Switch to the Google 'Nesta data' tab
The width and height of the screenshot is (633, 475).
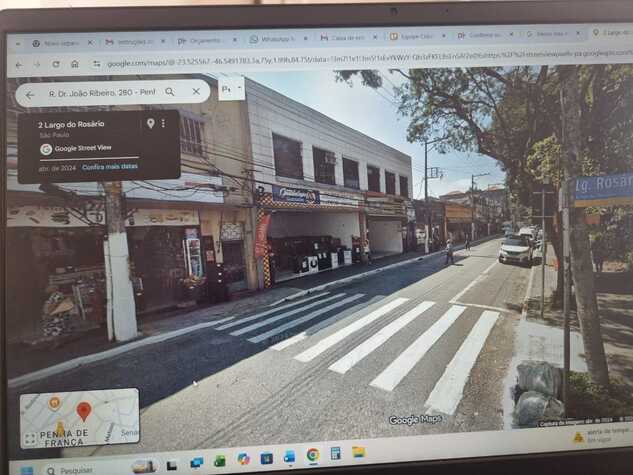point(552,34)
